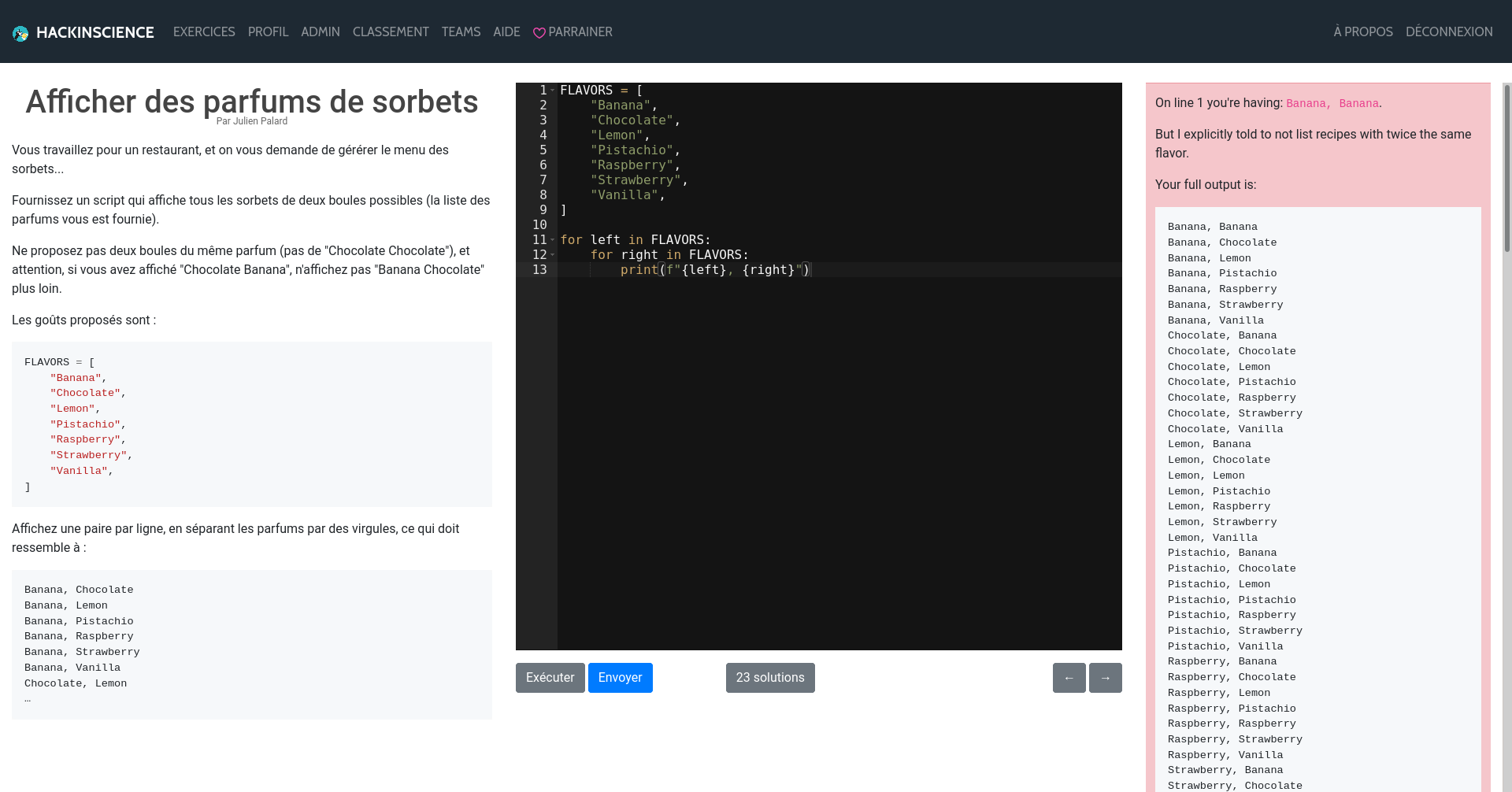
Task: Click "Banana, Banana" in the error message
Action: point(1332,104)
